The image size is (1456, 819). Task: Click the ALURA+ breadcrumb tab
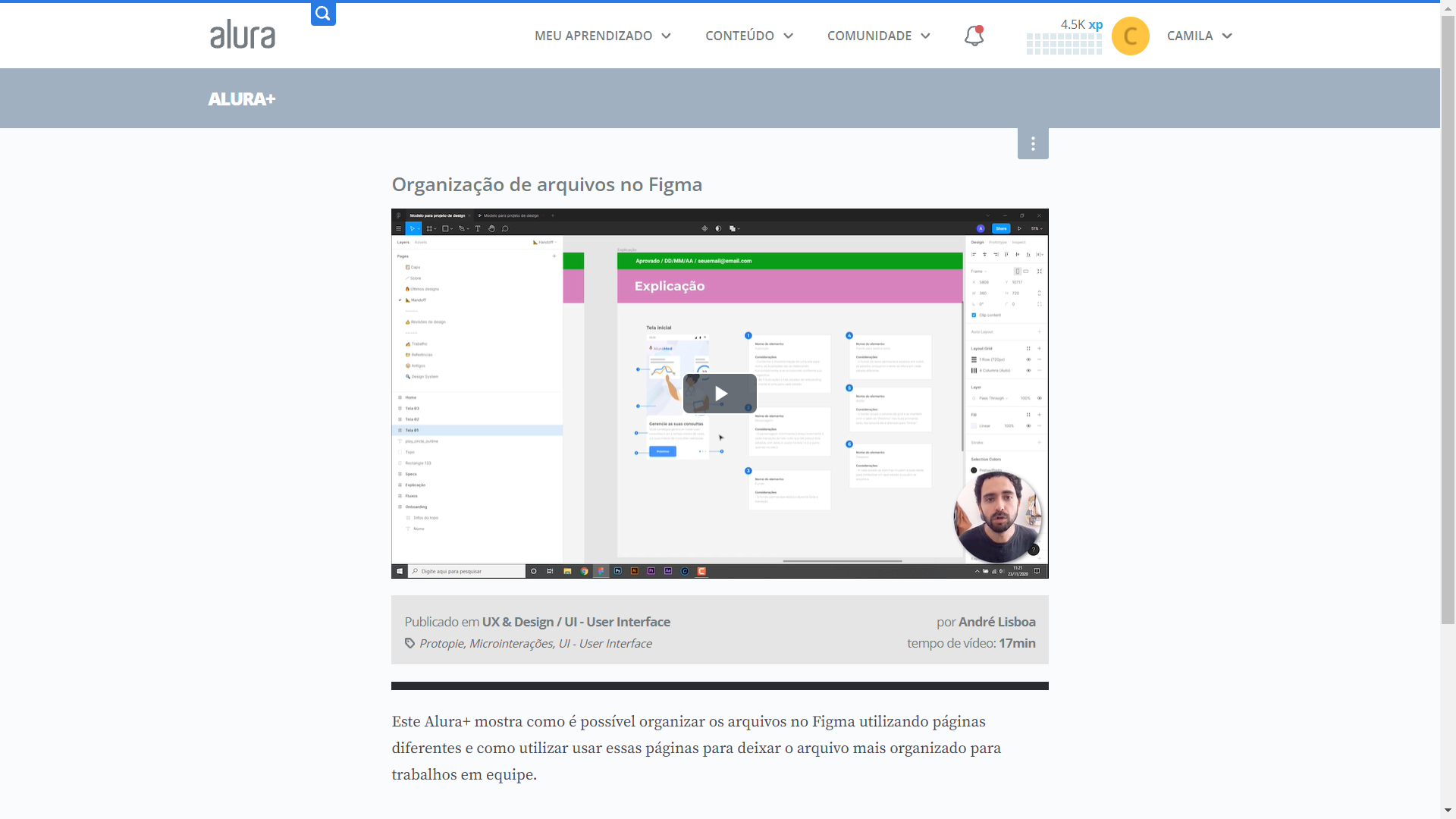point(241,98)
